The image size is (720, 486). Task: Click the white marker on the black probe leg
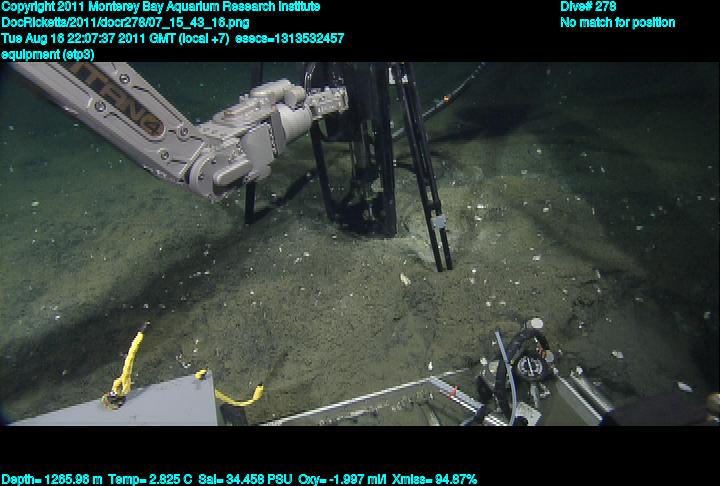tap(435, 217)
